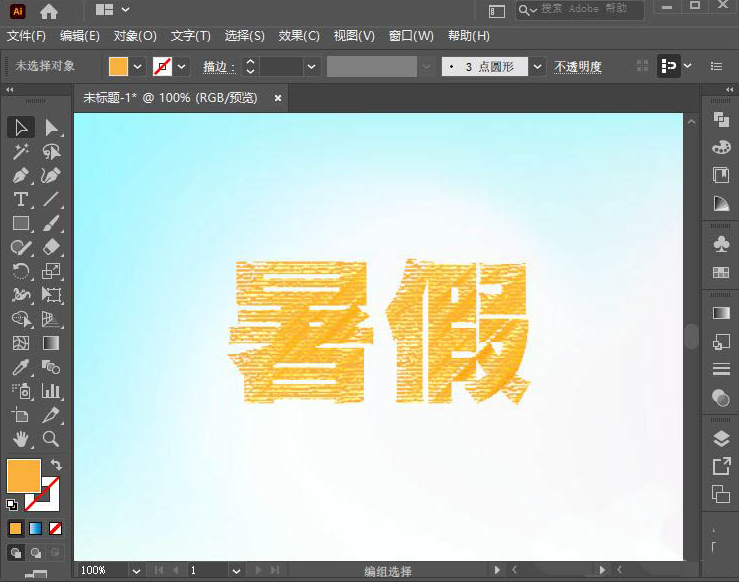Select the Gradient tool
The height and width of the screenshot is (582, 739).
click(x=51, y=343)
